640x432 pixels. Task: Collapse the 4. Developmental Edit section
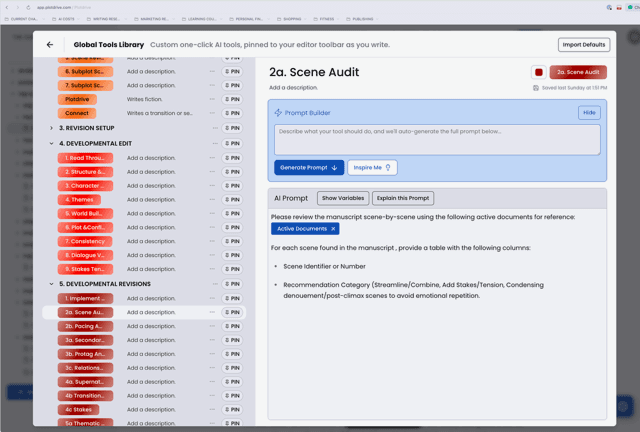pos(52,143)
